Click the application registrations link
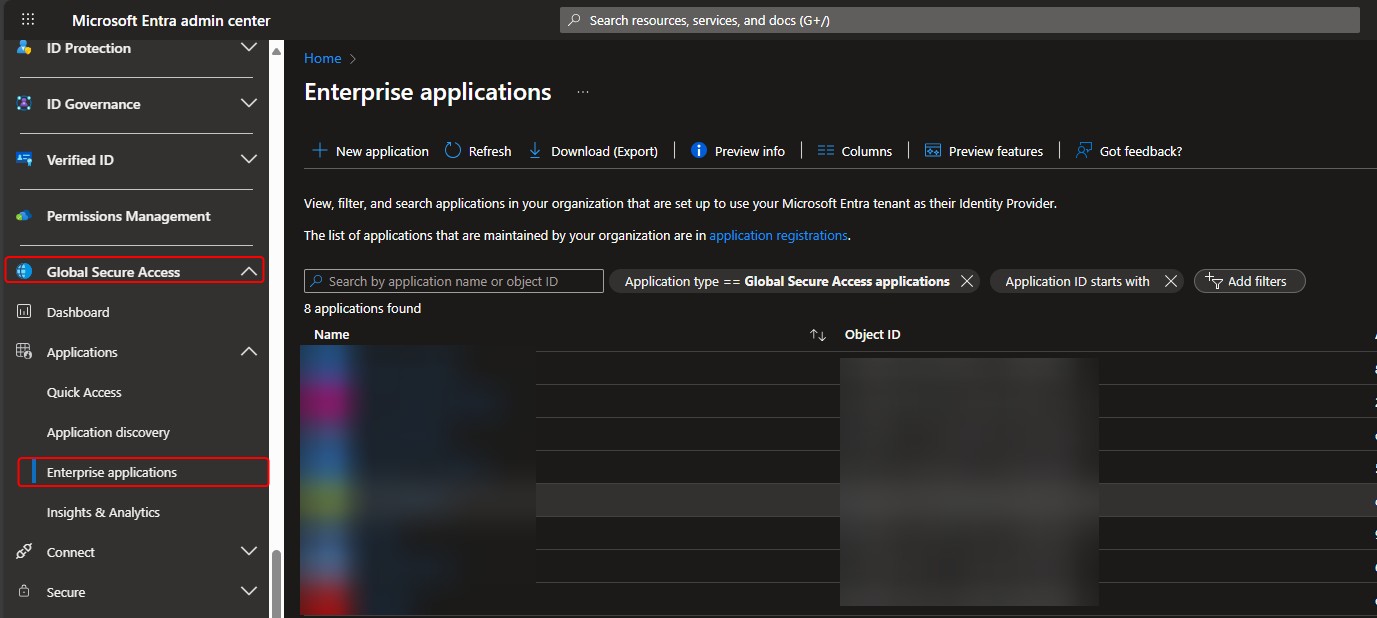 point(778,236)
